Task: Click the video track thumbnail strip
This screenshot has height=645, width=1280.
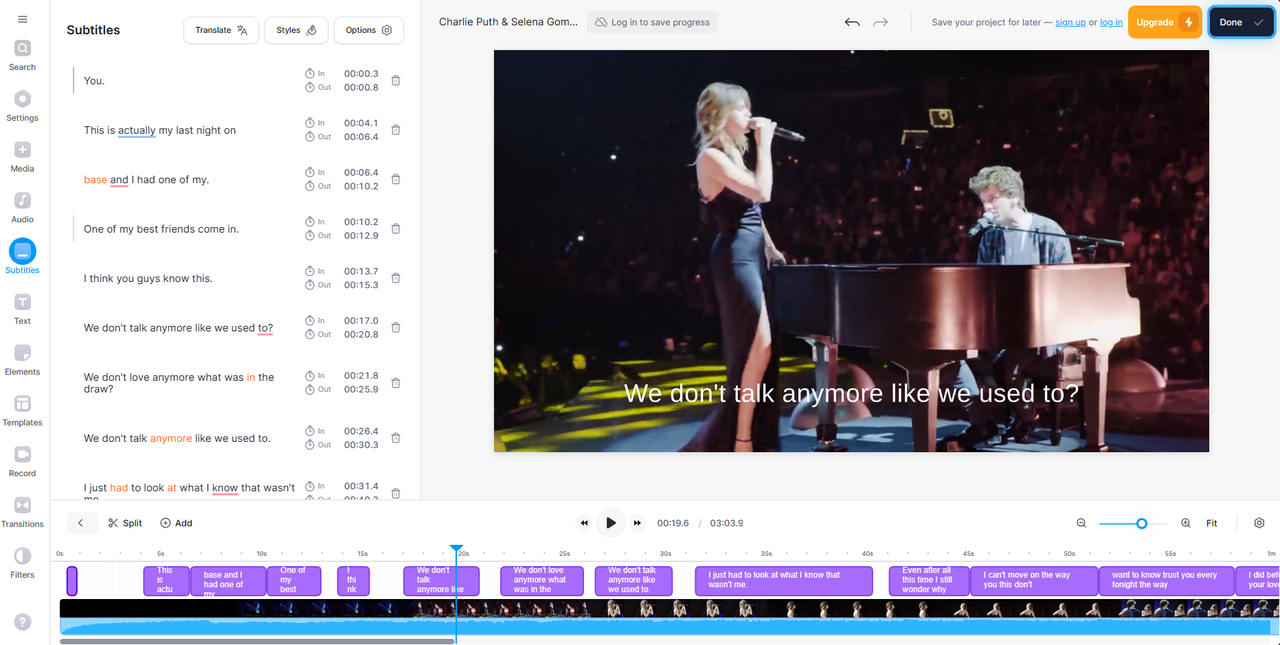Action: tap(669, 608)
